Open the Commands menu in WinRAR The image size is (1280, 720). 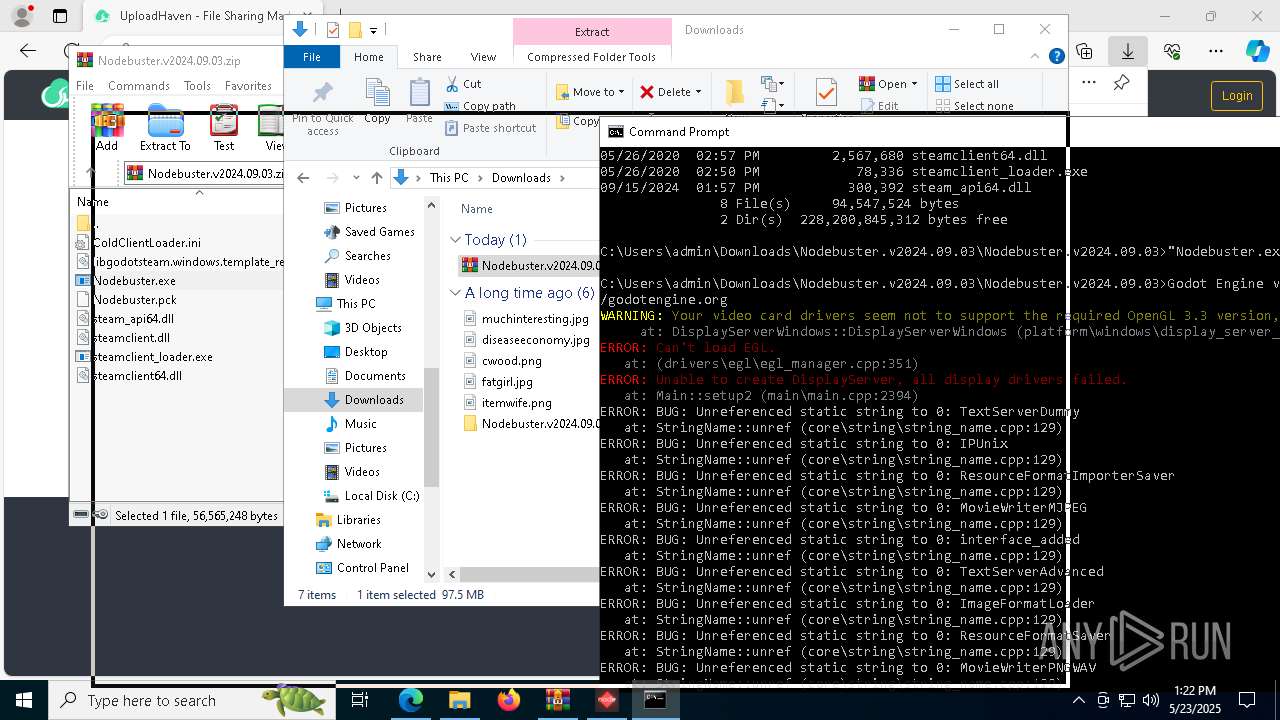click(139, 86)
